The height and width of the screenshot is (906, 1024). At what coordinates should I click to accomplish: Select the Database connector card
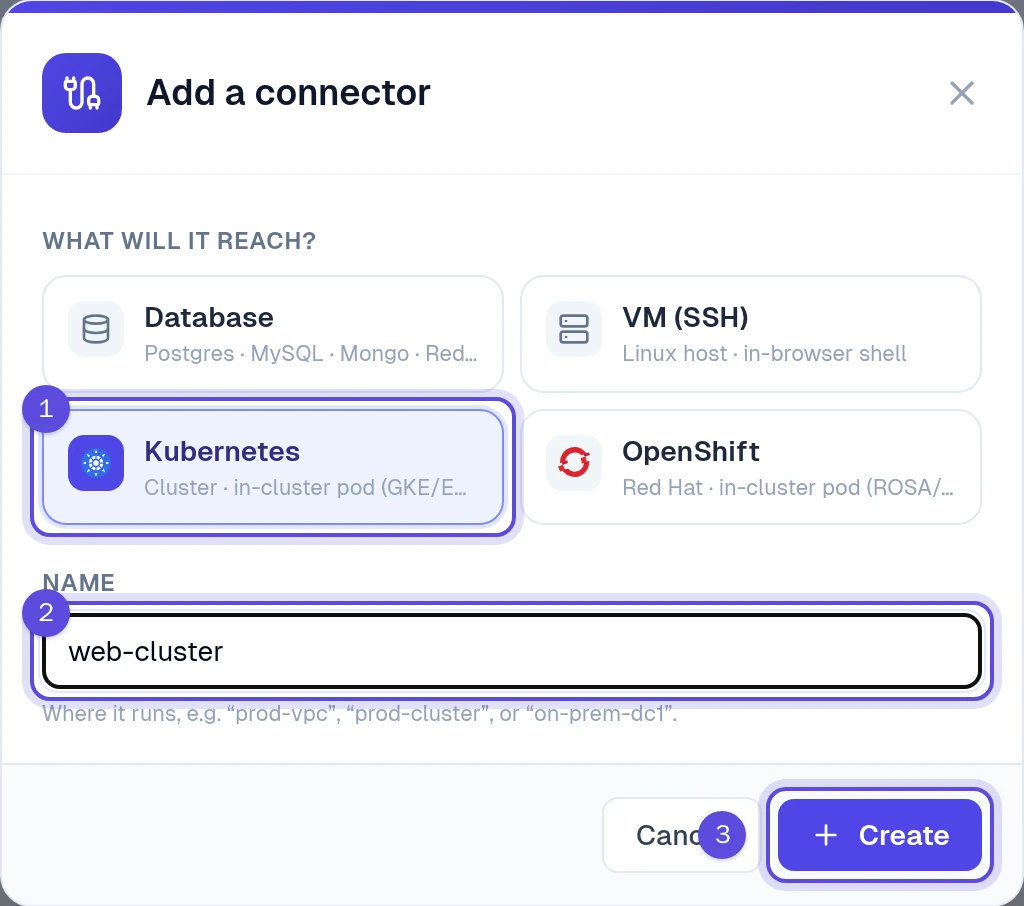click(273, 334)
